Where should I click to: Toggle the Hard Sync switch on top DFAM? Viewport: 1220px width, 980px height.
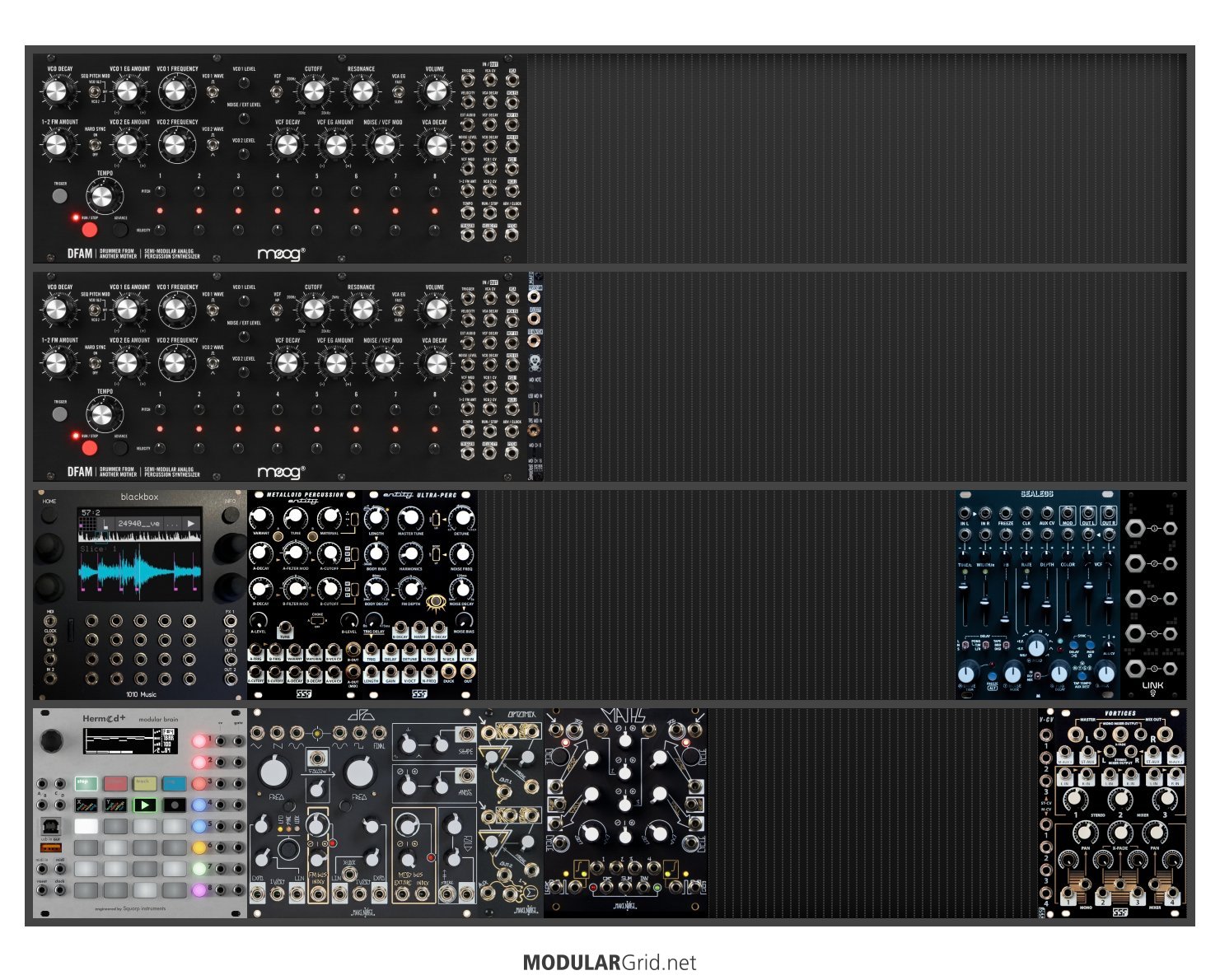click(95, 146)
